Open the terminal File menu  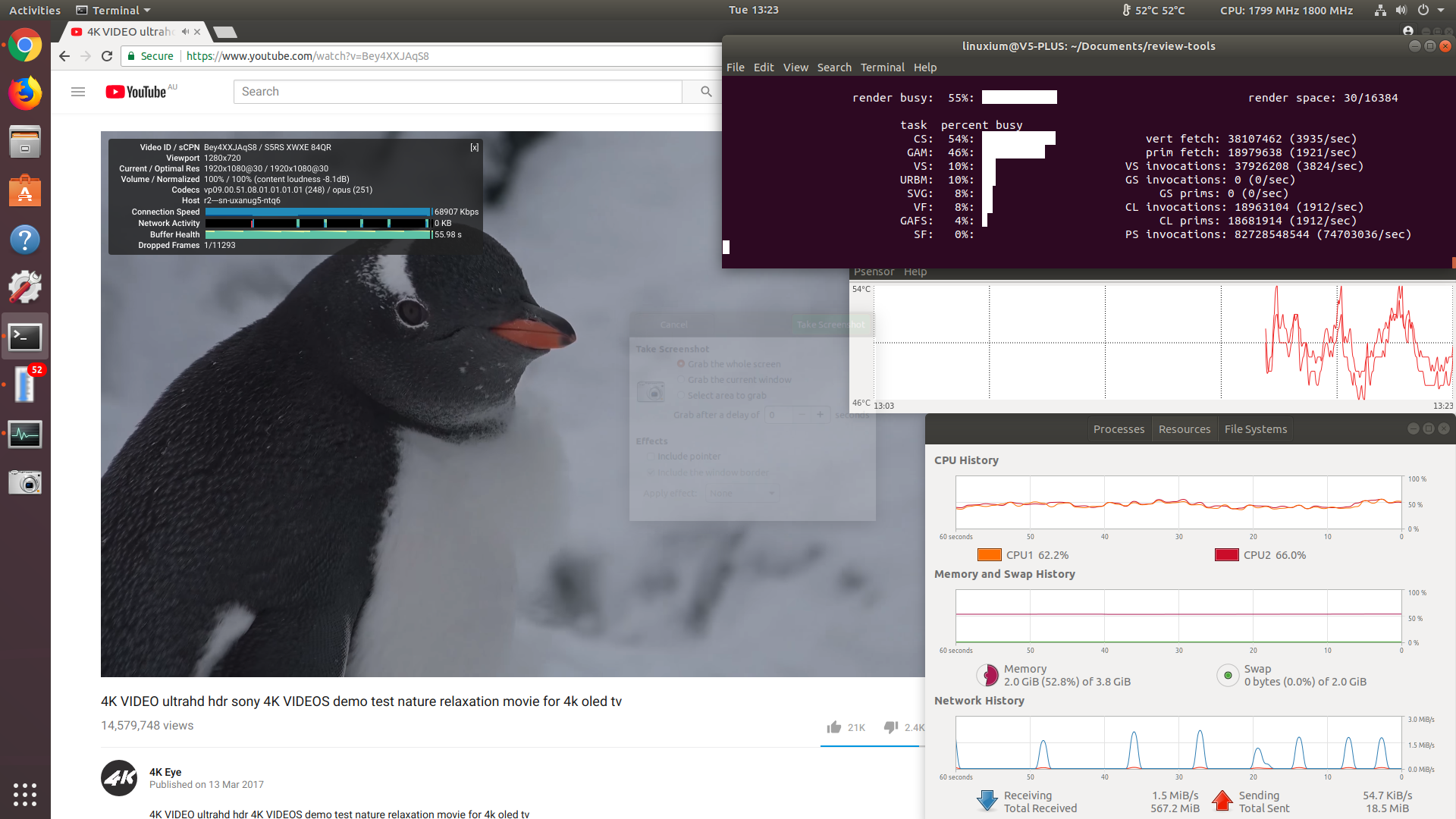(735, 67)
